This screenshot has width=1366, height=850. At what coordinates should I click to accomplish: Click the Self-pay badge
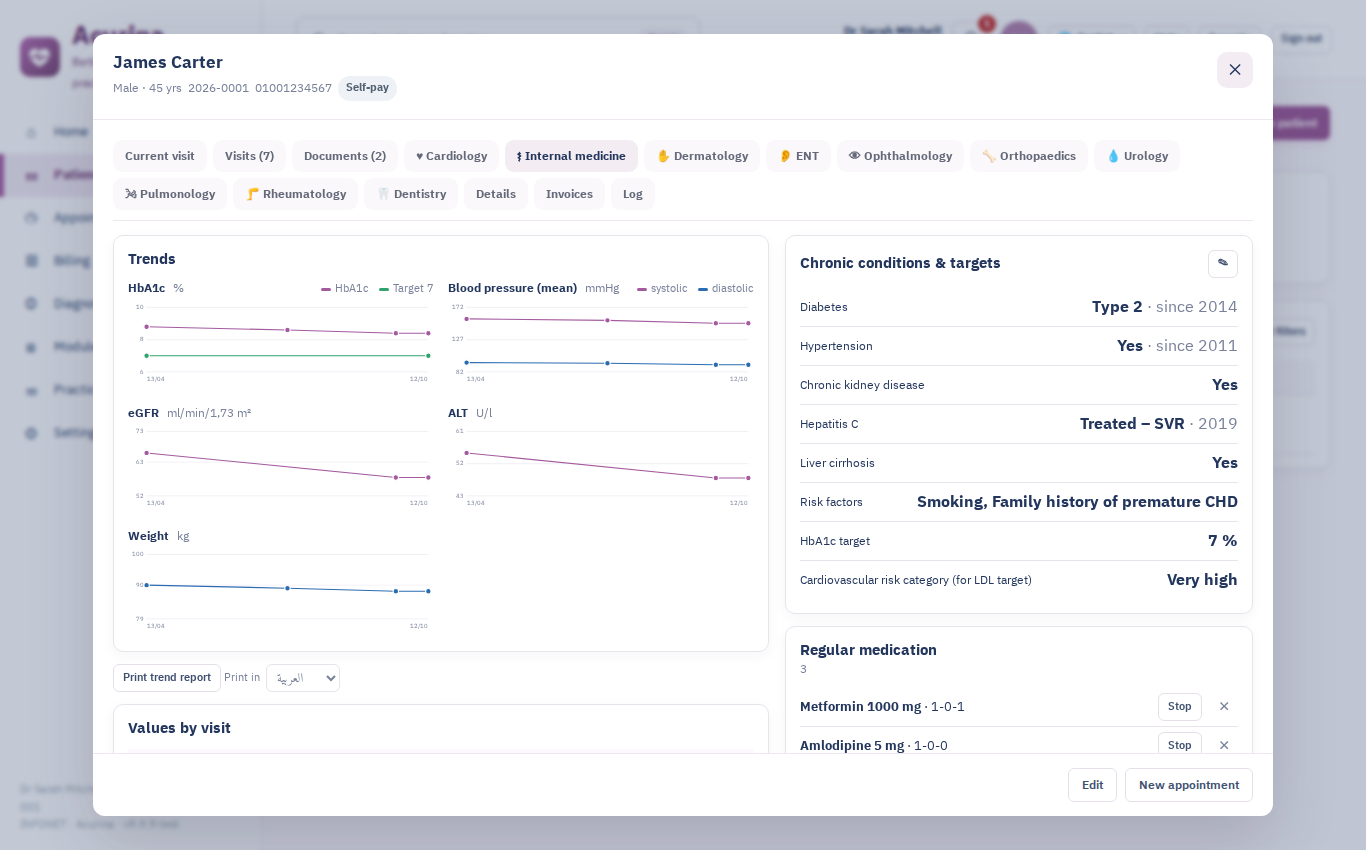(x=367, y=88)
